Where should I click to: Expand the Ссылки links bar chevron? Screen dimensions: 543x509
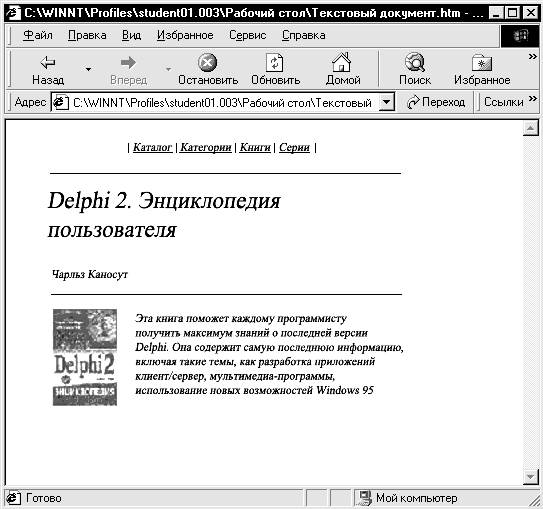533,99
